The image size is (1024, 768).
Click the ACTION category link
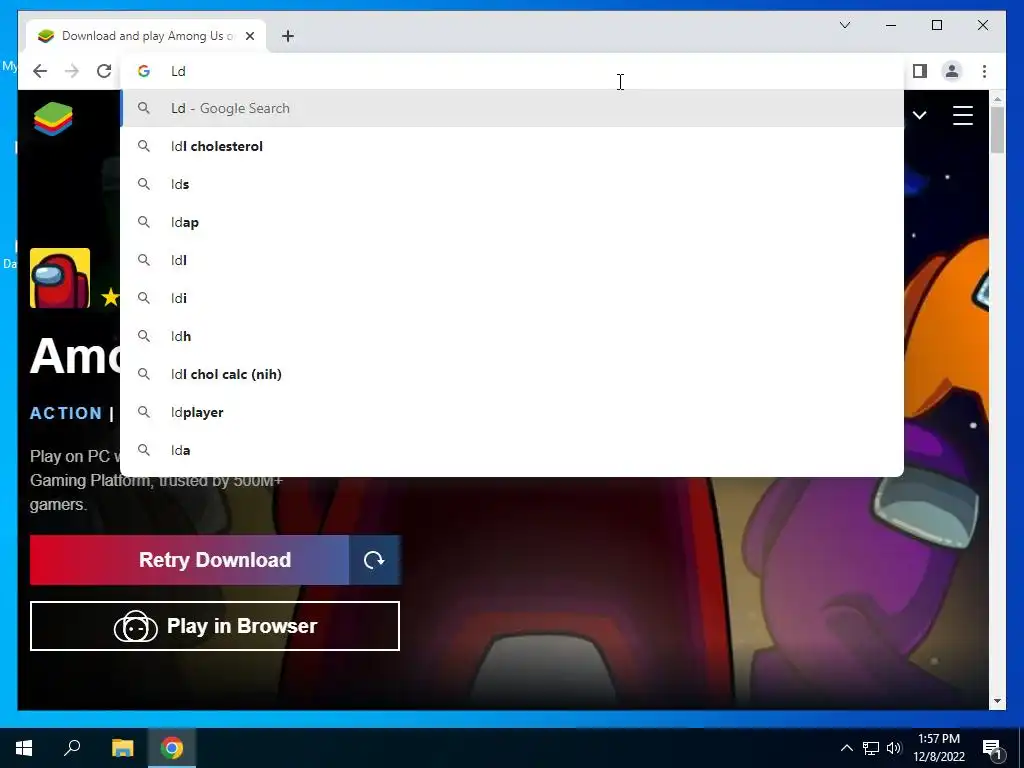(x=66, y=413)
